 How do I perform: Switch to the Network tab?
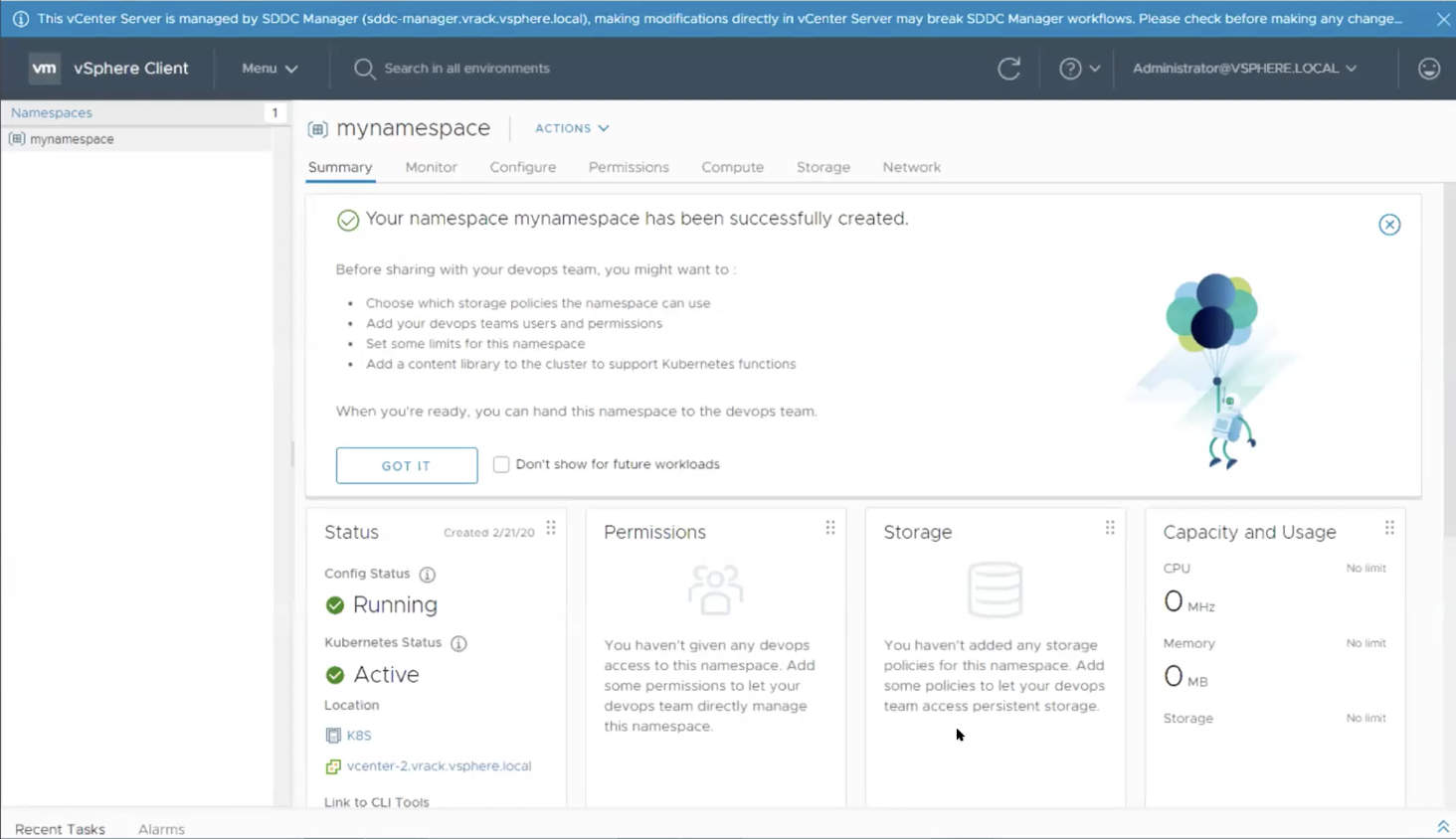[x=911, y=167]
